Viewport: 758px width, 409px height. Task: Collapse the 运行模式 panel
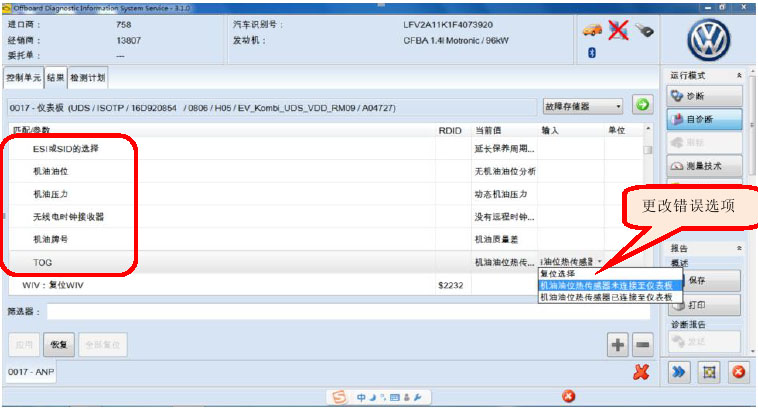739,75
